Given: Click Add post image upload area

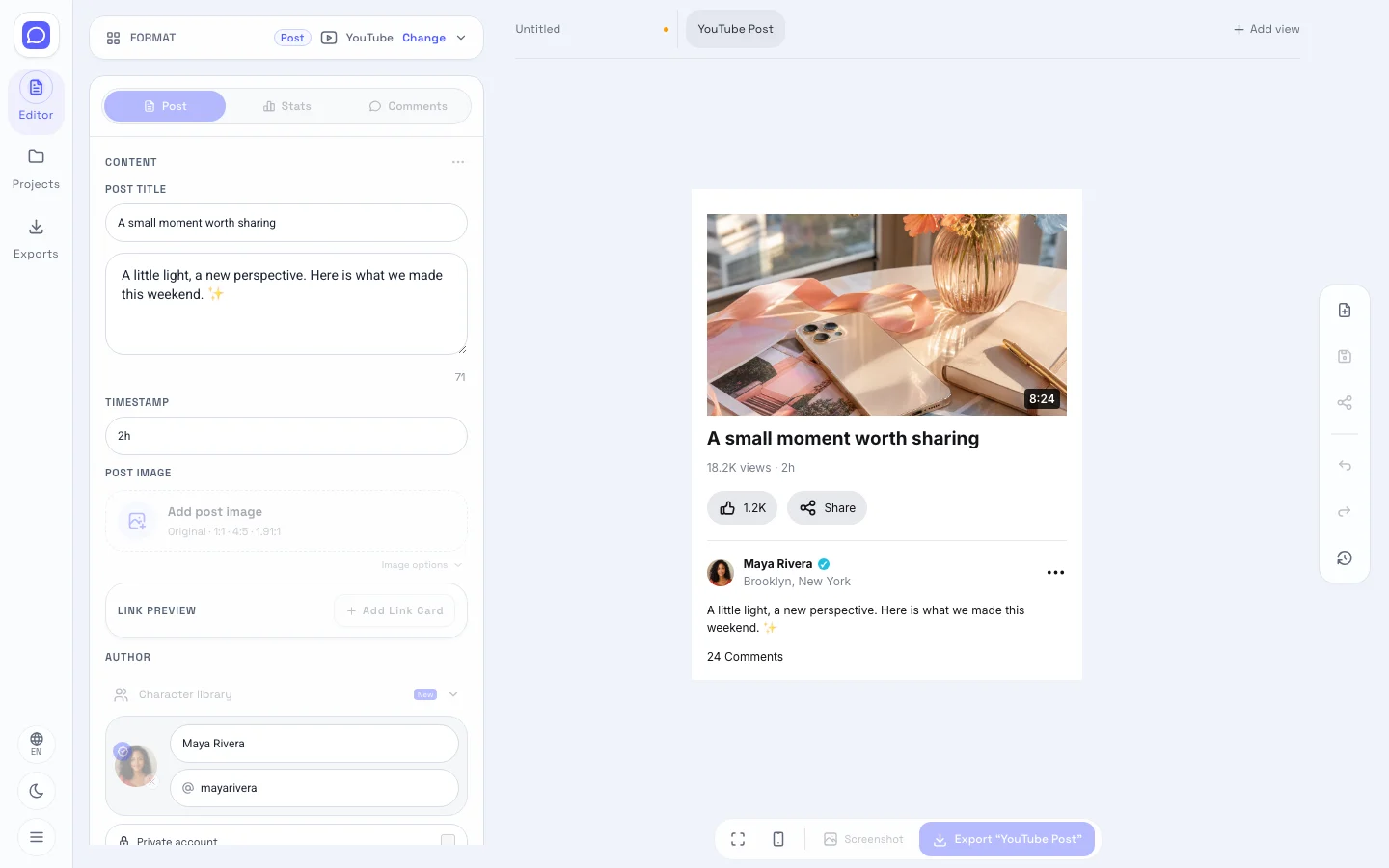Looking at the screenshot, I should click(286, 521).
